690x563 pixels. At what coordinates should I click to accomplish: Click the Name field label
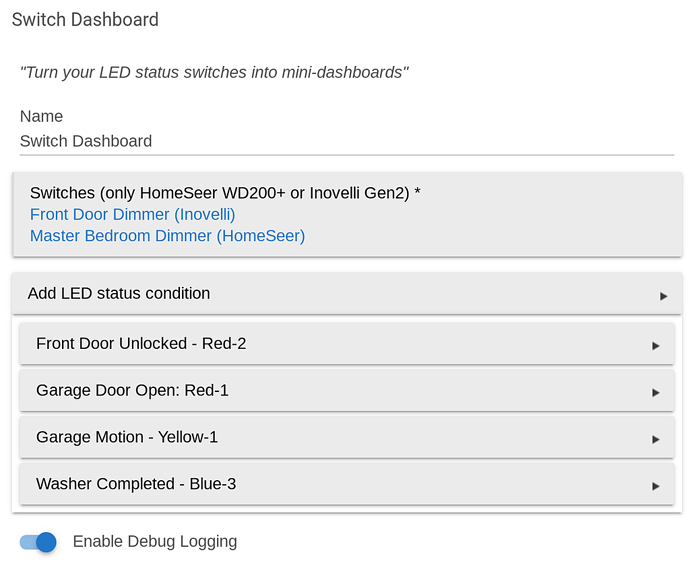click(x=41, y=116)
